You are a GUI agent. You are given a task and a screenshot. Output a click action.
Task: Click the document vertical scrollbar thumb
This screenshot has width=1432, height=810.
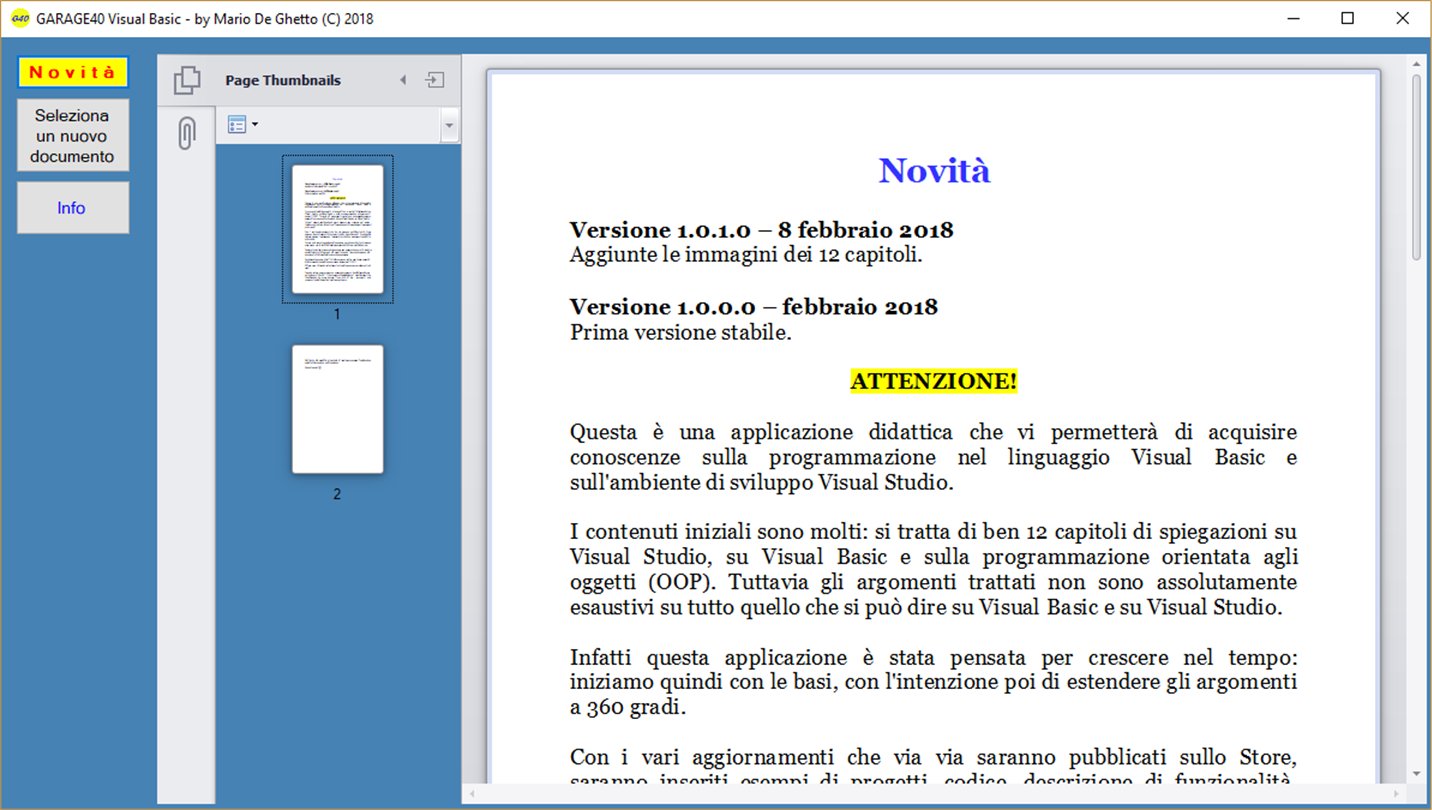[x=1416, y=167]
